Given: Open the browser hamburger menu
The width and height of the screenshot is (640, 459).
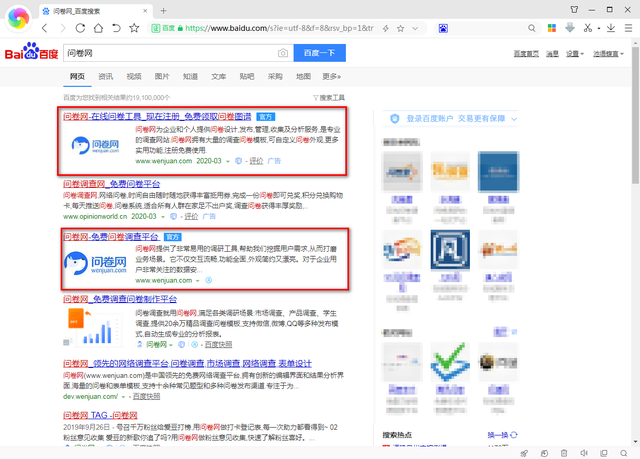Looking at the screenshot, I should click(x=629, y=28).
